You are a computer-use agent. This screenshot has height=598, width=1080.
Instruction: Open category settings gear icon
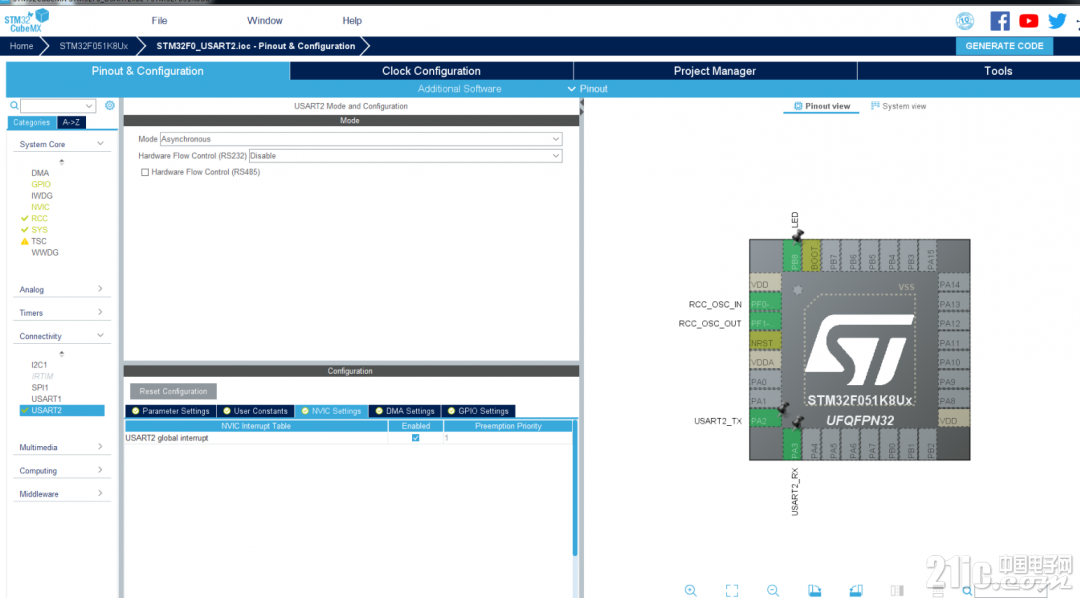pos(110,105)
